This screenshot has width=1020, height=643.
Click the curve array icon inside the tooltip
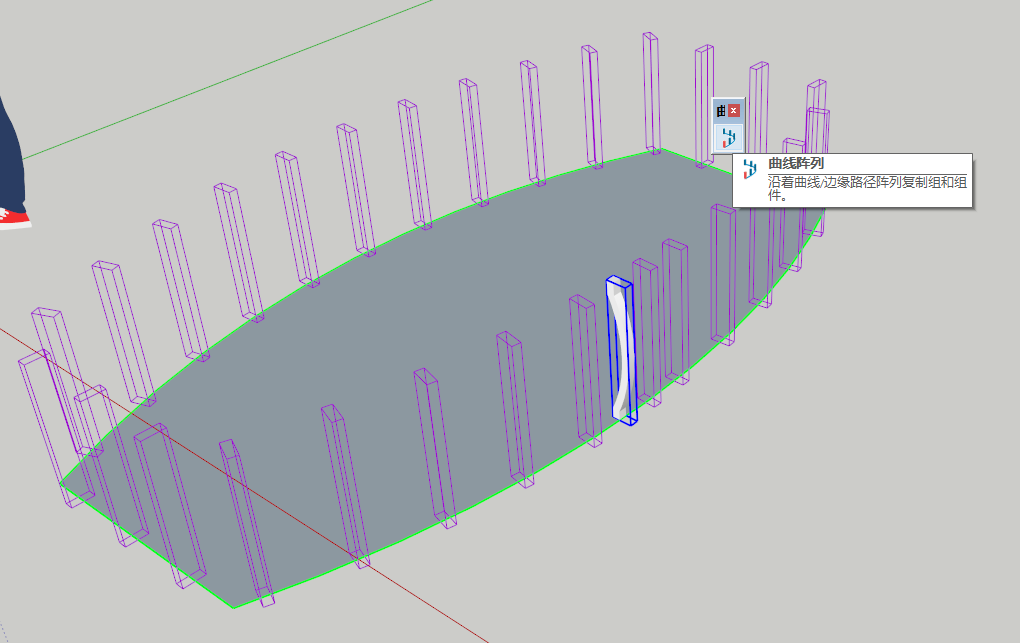tap(750, 169)
